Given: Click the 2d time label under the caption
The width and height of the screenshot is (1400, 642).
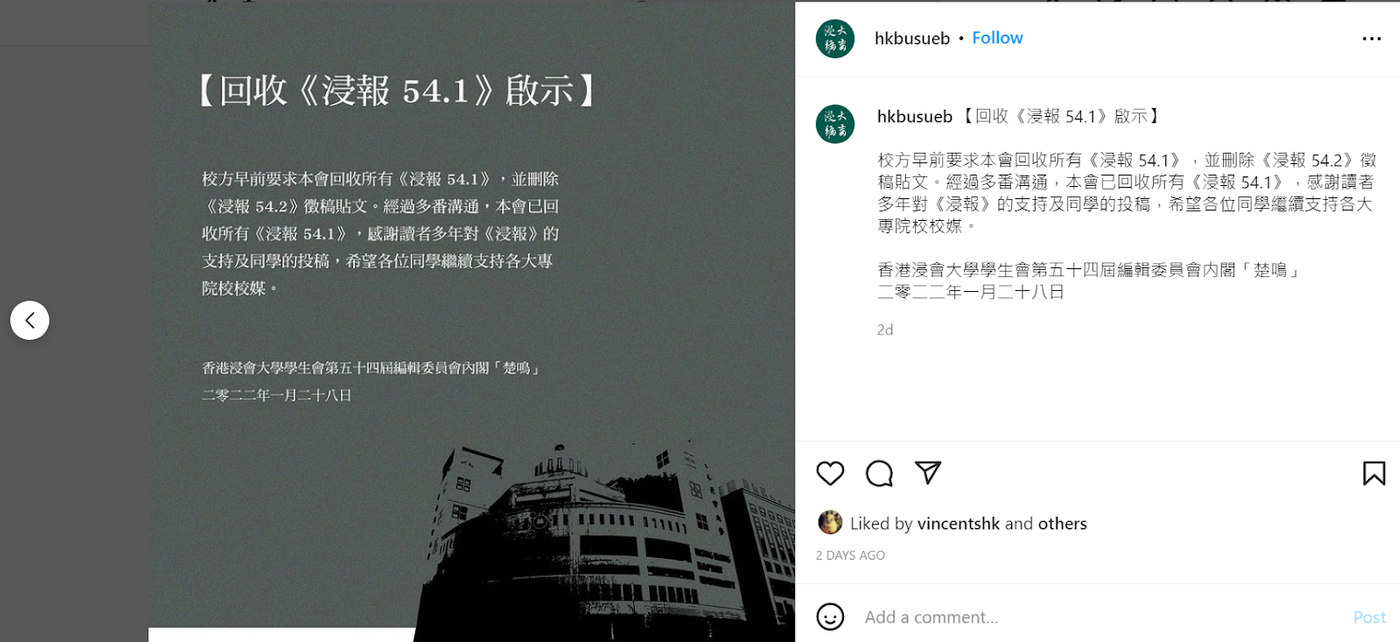Looking at the screenshot, I should [885, 329].
